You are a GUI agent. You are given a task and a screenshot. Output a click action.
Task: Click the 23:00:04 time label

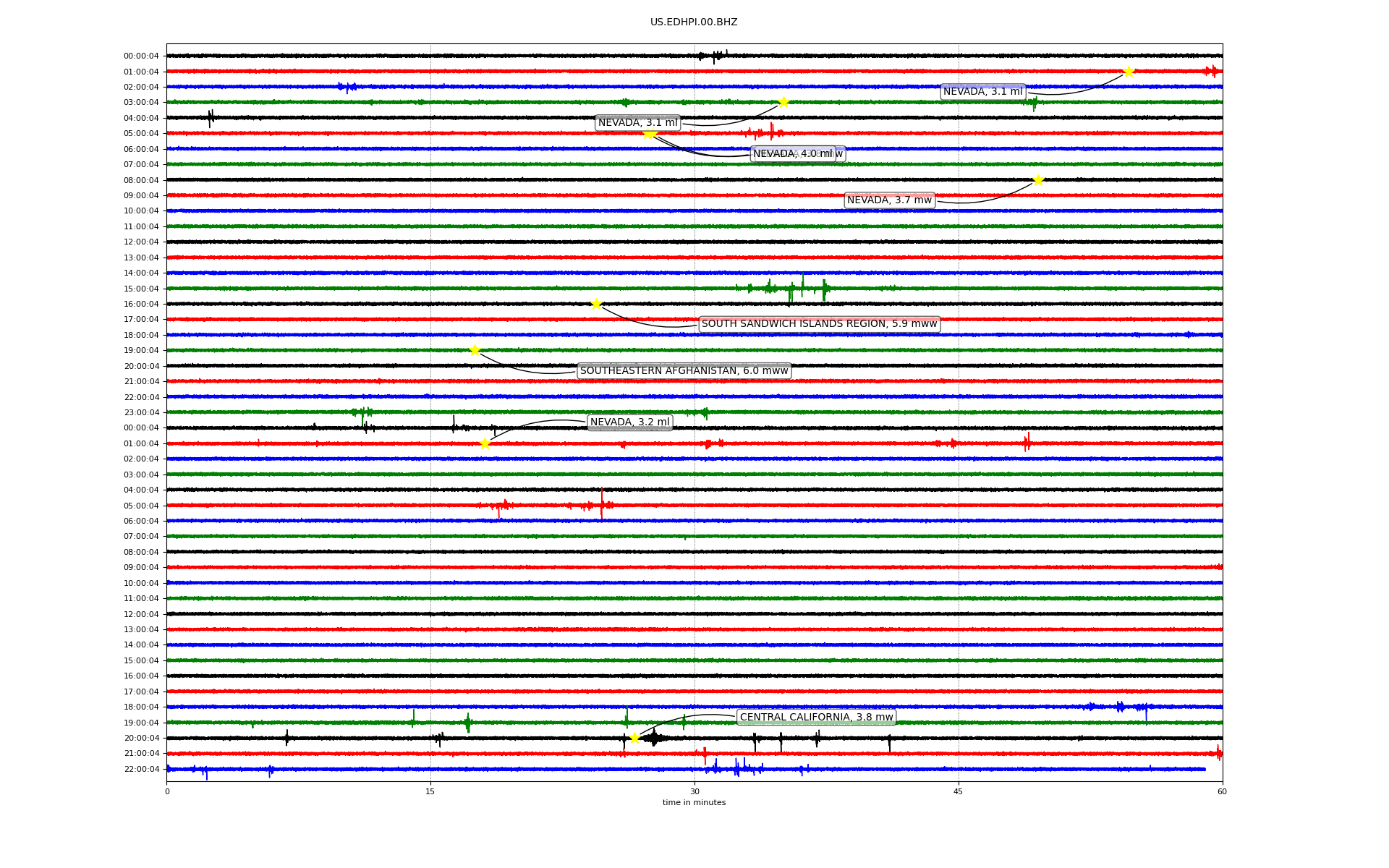(141, 412)
